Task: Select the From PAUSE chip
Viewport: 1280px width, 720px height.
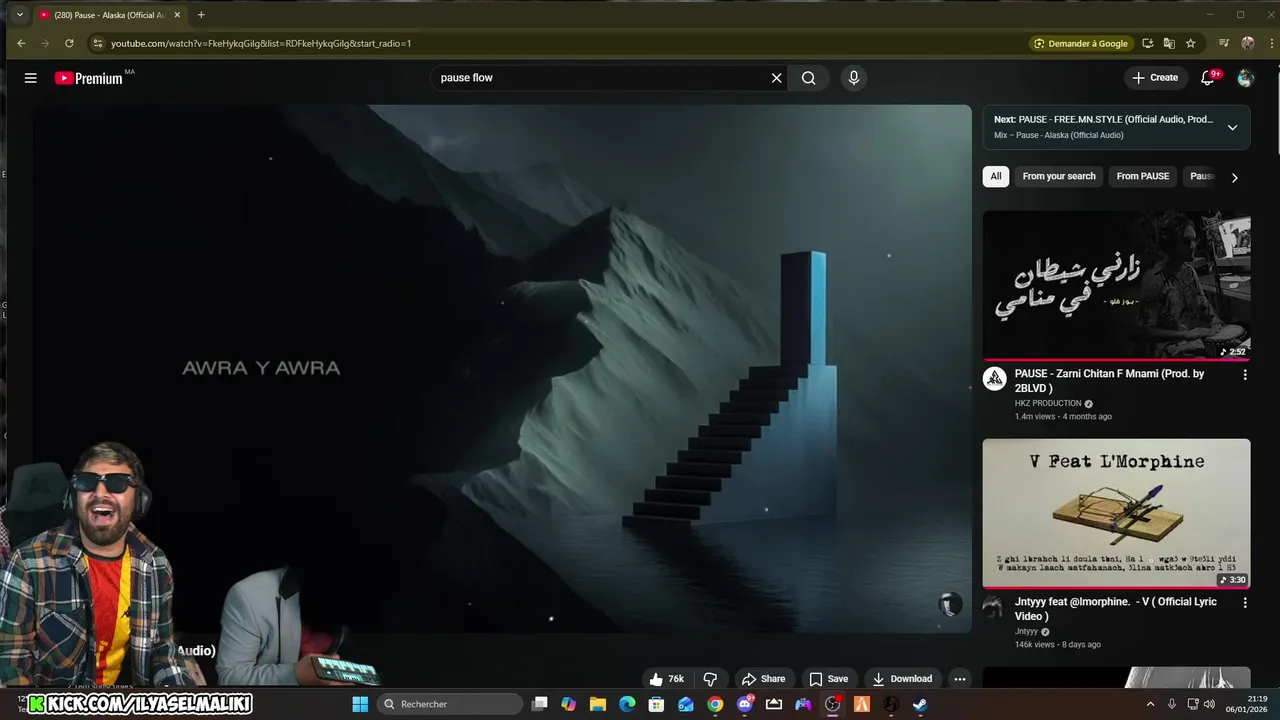Action: point(1143,176)
